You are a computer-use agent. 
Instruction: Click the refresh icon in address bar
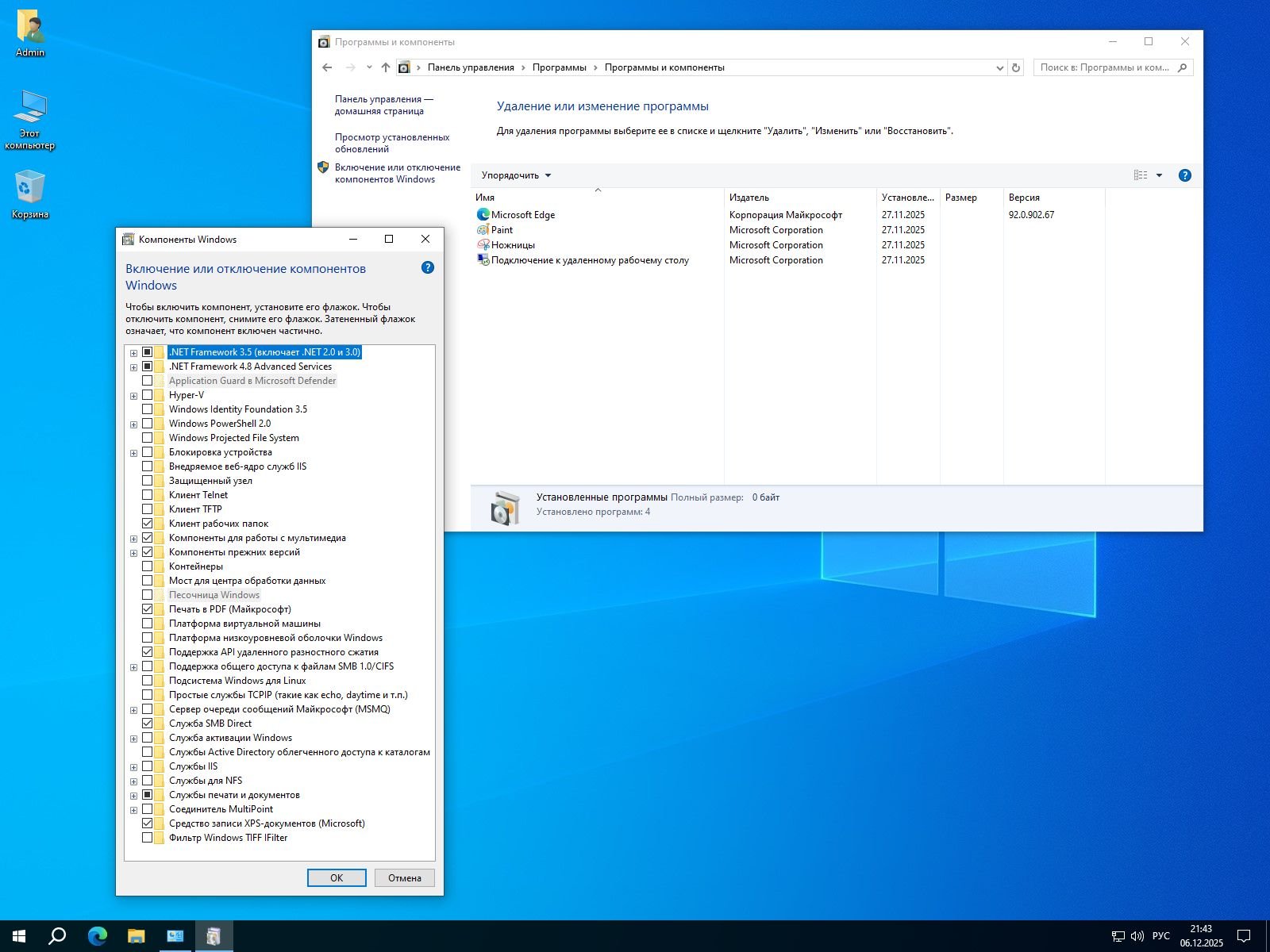pos(1016,67)
